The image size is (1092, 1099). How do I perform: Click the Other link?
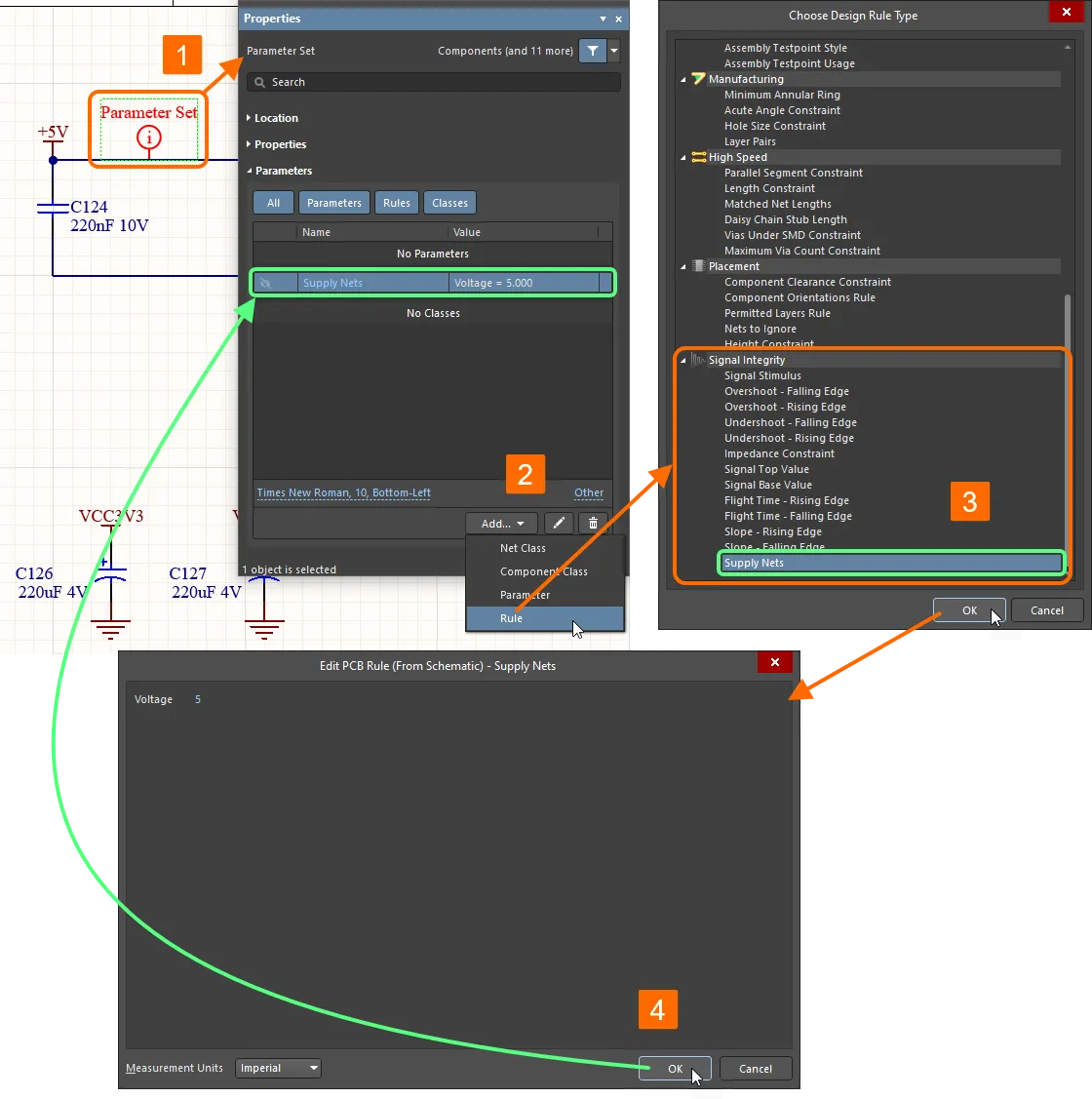pyautogui.click(x=589, y=492)
